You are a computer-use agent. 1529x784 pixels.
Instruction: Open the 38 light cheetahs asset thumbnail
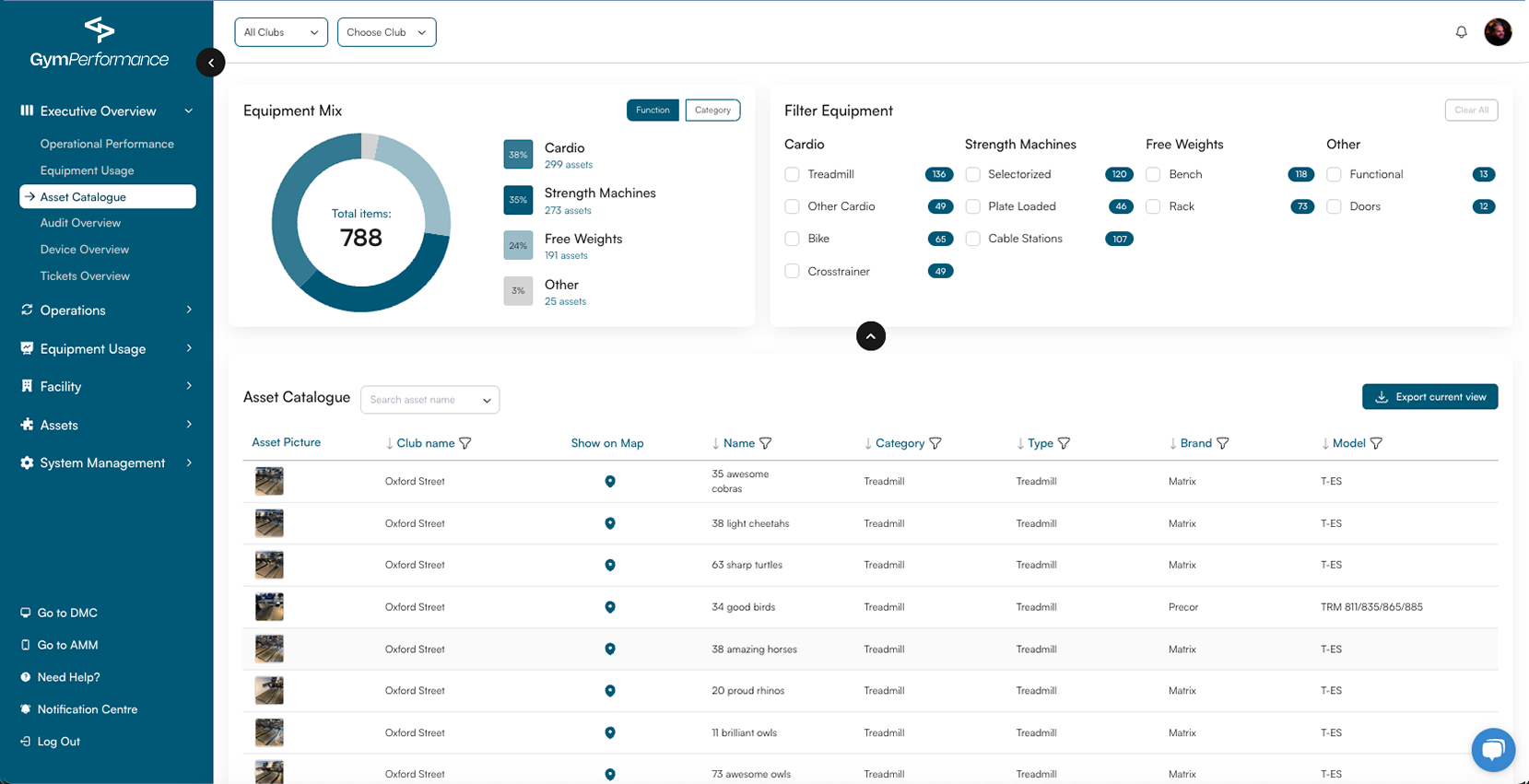[x=269, y=523]
